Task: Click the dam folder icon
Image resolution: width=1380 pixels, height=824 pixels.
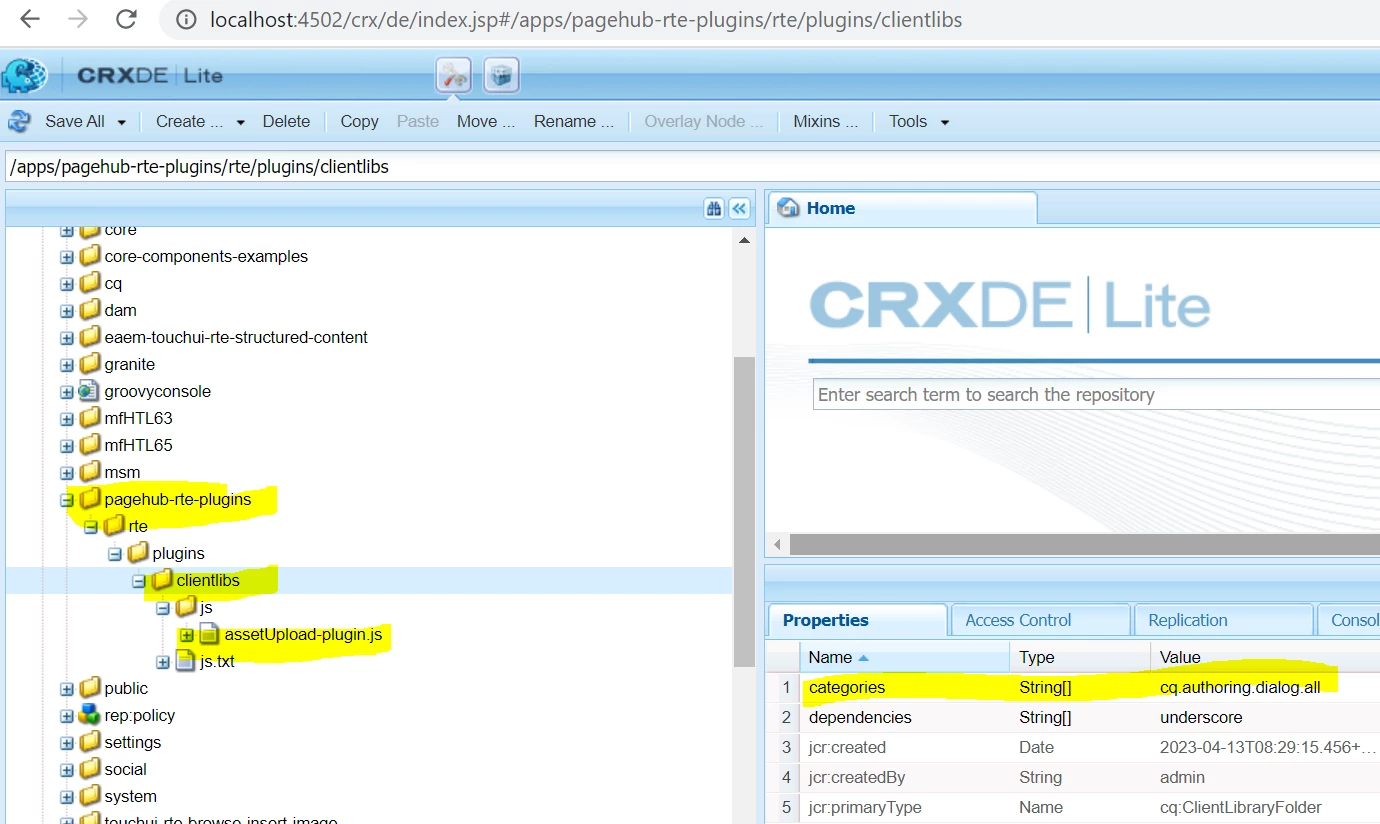Action: coord(90,310)
